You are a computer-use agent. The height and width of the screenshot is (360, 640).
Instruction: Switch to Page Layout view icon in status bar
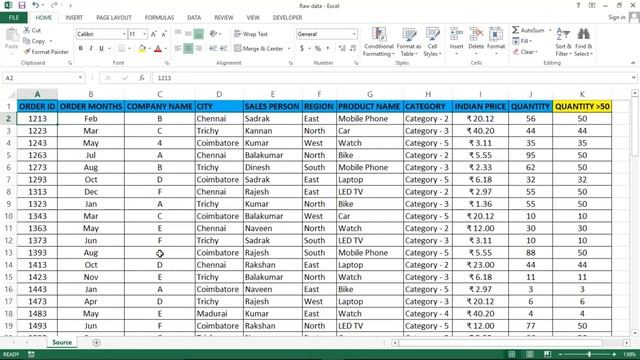coord(530,354)
